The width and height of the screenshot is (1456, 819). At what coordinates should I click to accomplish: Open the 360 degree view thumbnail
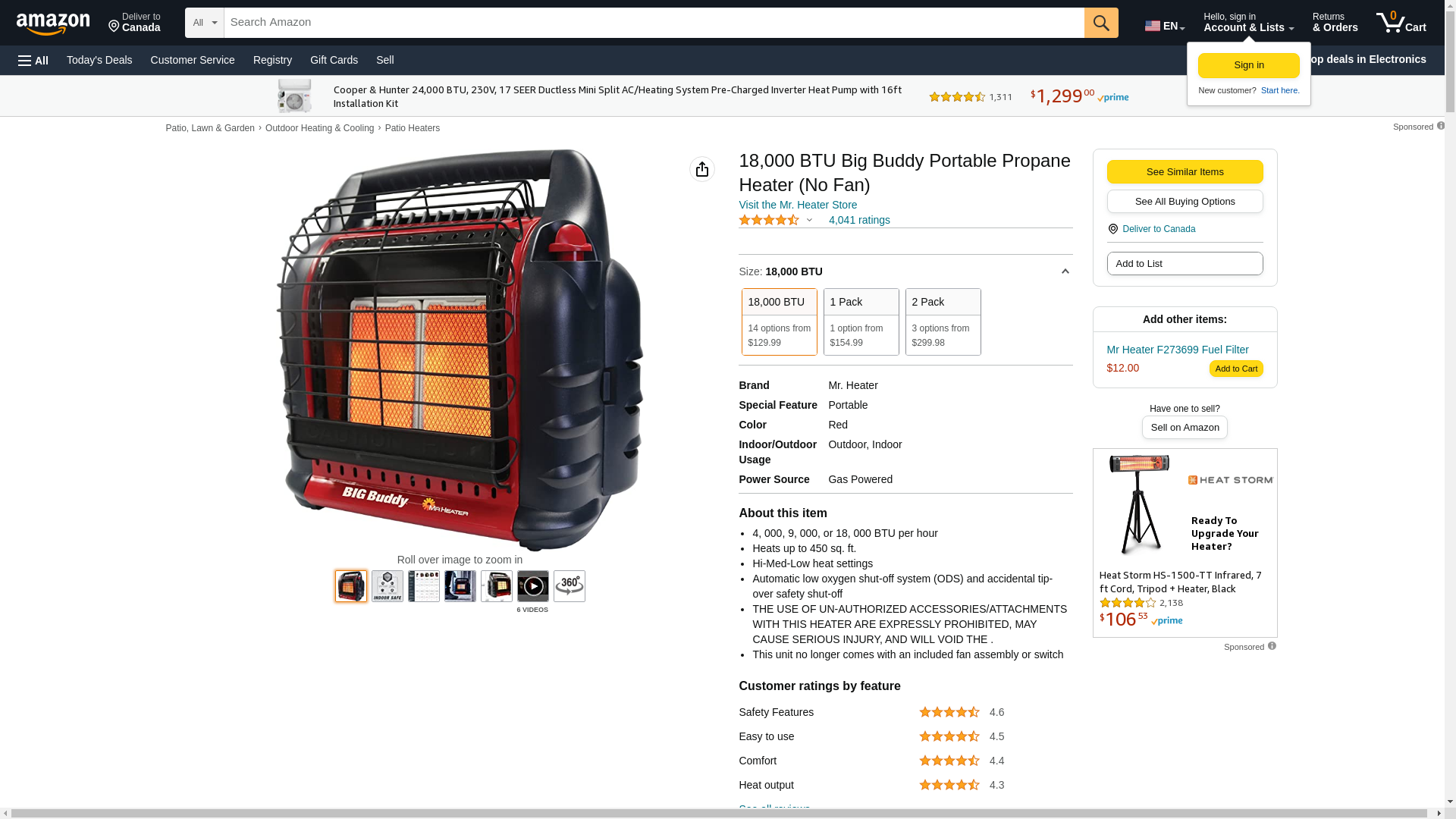click(570, 586)
